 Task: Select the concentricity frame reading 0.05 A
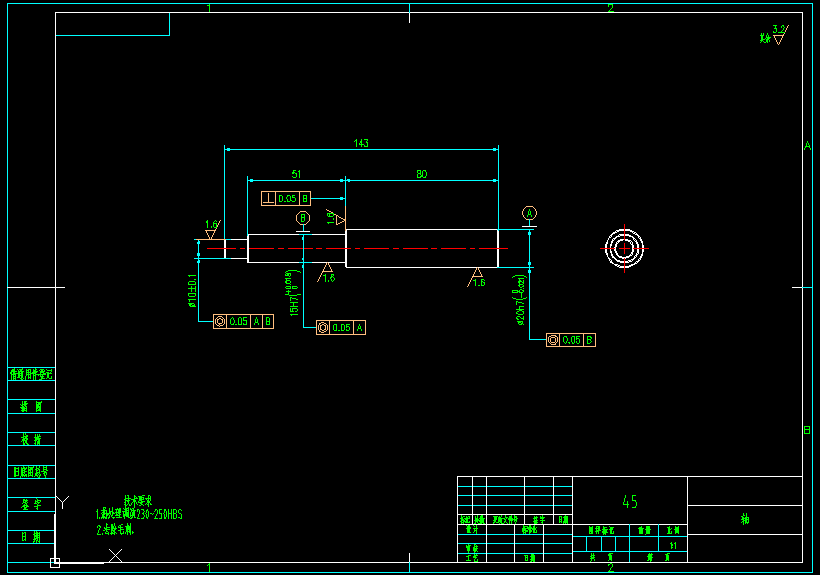[340, 328]
